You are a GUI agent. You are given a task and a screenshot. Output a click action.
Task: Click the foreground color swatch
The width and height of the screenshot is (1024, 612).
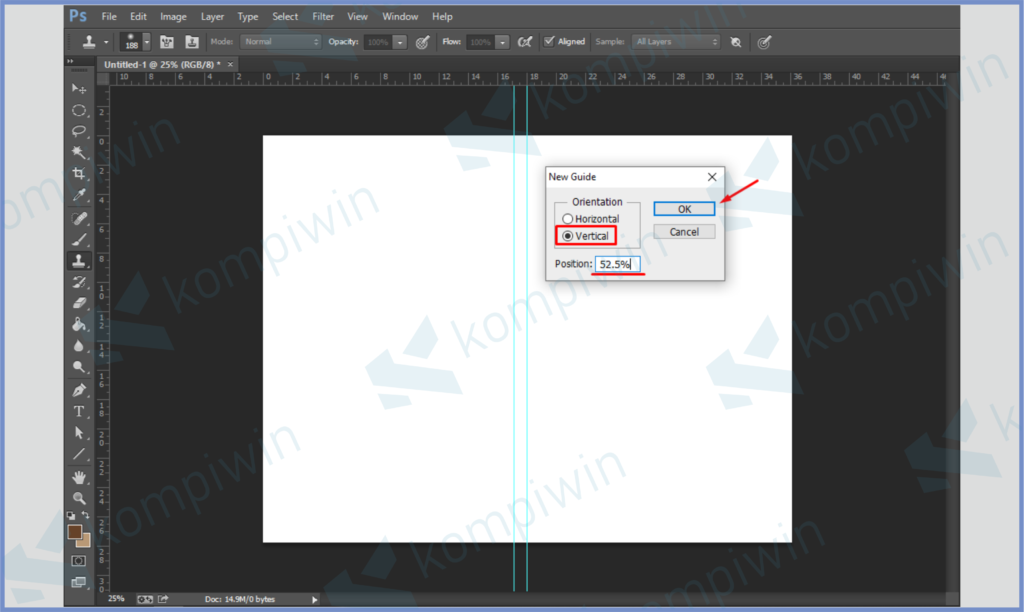75,532
